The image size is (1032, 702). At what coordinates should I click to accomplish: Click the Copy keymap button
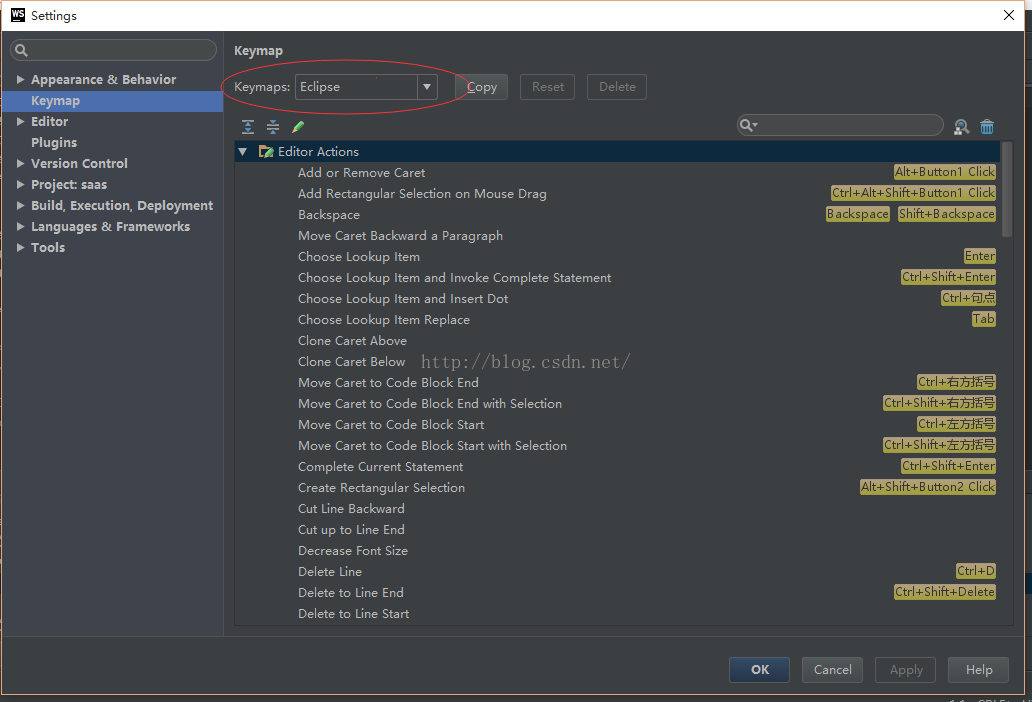click(481, 87)
